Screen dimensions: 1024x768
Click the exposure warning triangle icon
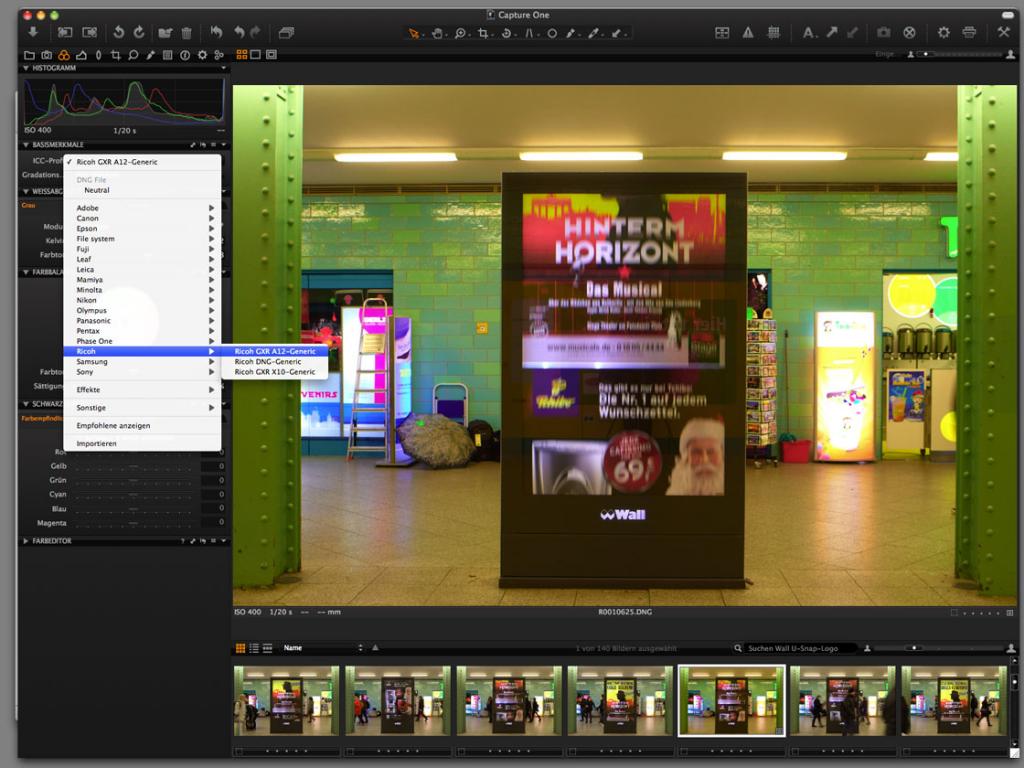pos(747,33)
